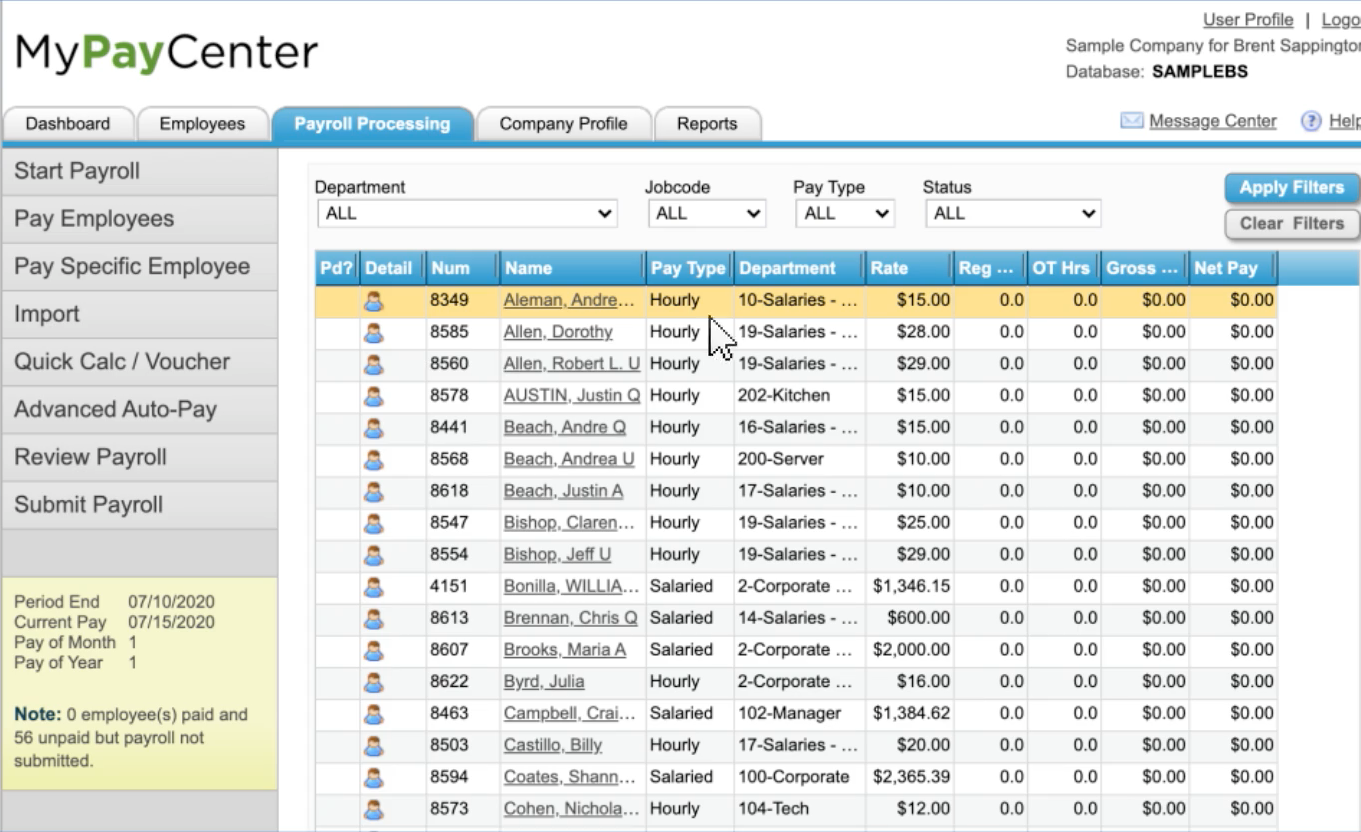
Task: Open the User Profile link
Action: [x=1248, y=20]
